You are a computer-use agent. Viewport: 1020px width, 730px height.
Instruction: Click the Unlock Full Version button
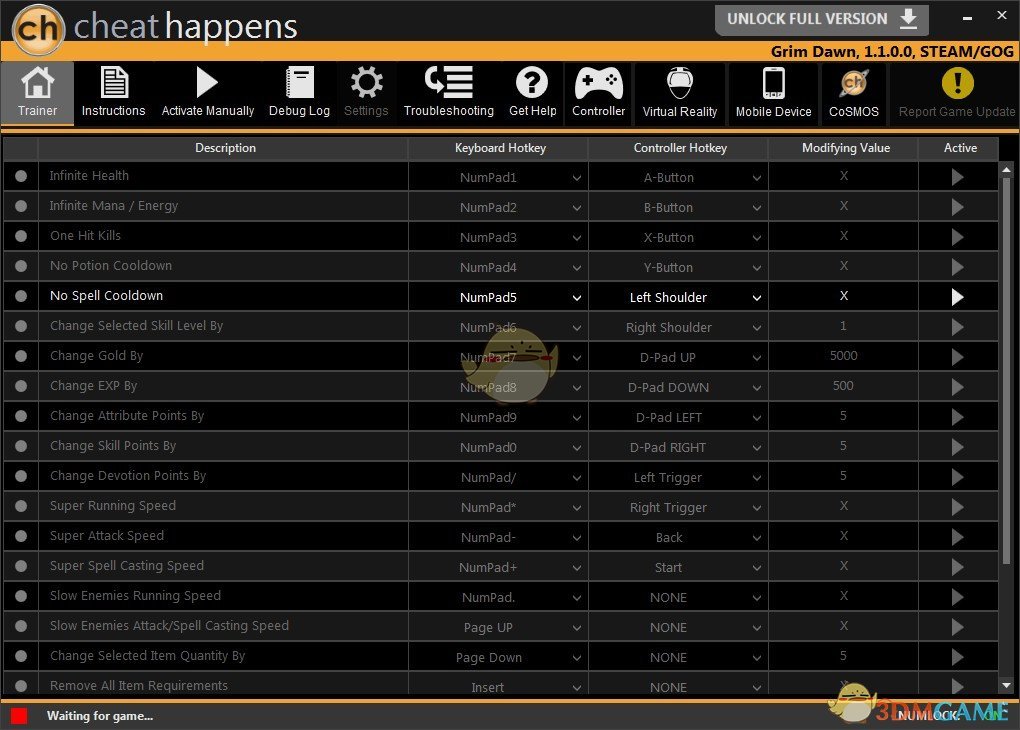[x=822, y=19]
